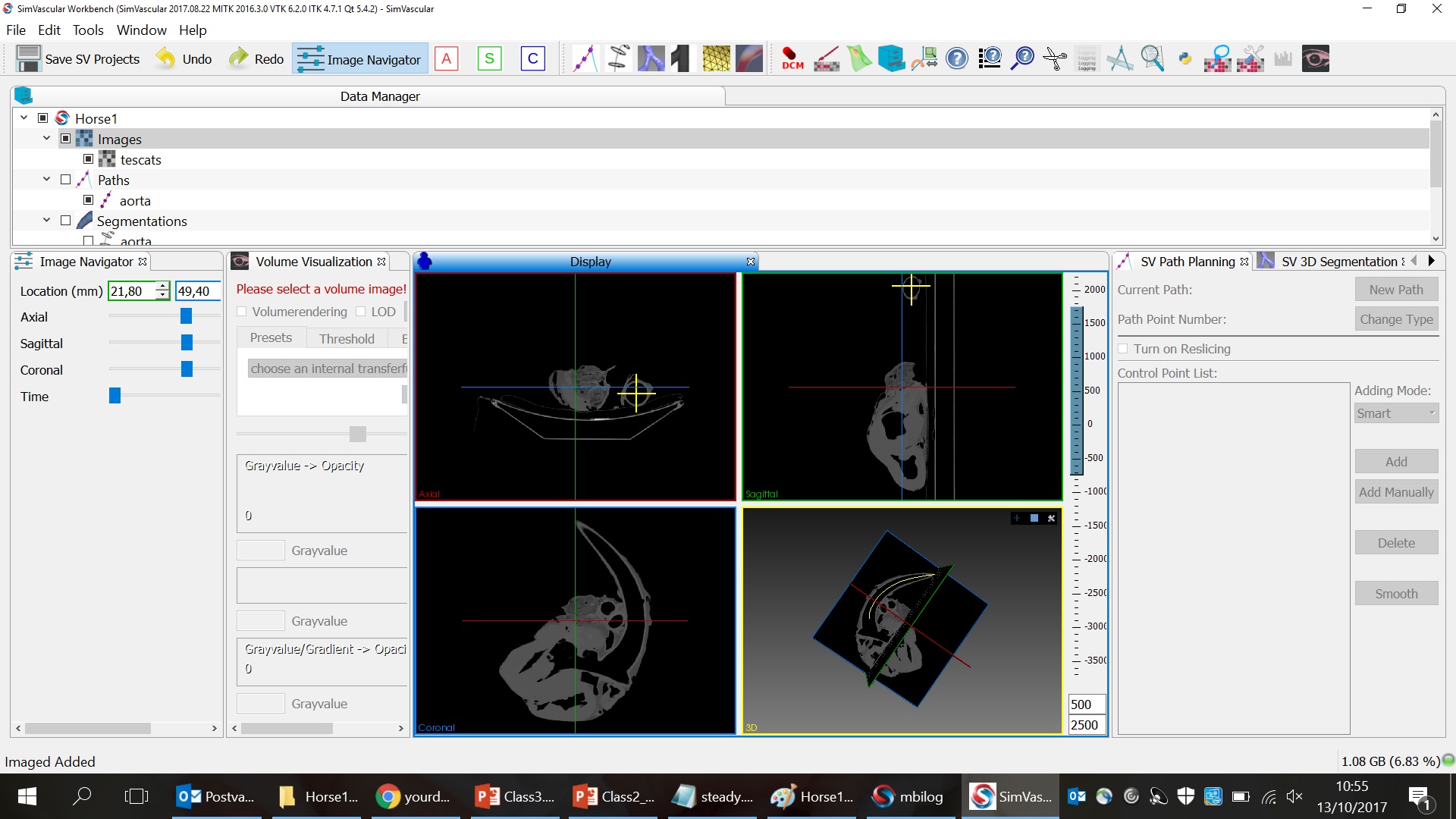Open the Help menu
Screen dimensions: 1456x819
pos(193,30)
